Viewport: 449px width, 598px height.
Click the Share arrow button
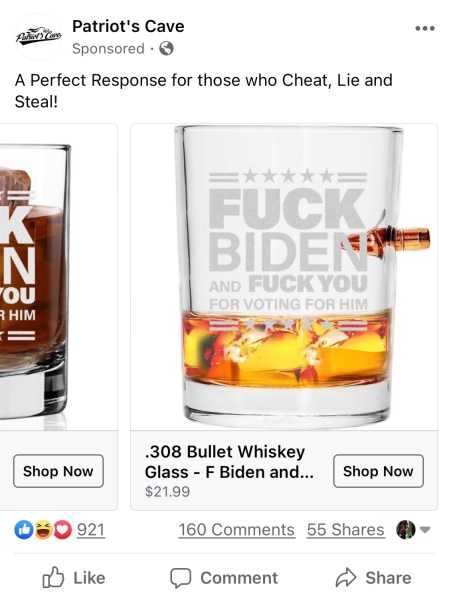click(x=373, y=578)
